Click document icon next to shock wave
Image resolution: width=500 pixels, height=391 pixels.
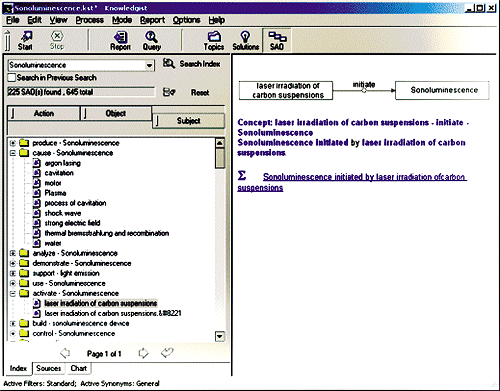pos(37,213)
